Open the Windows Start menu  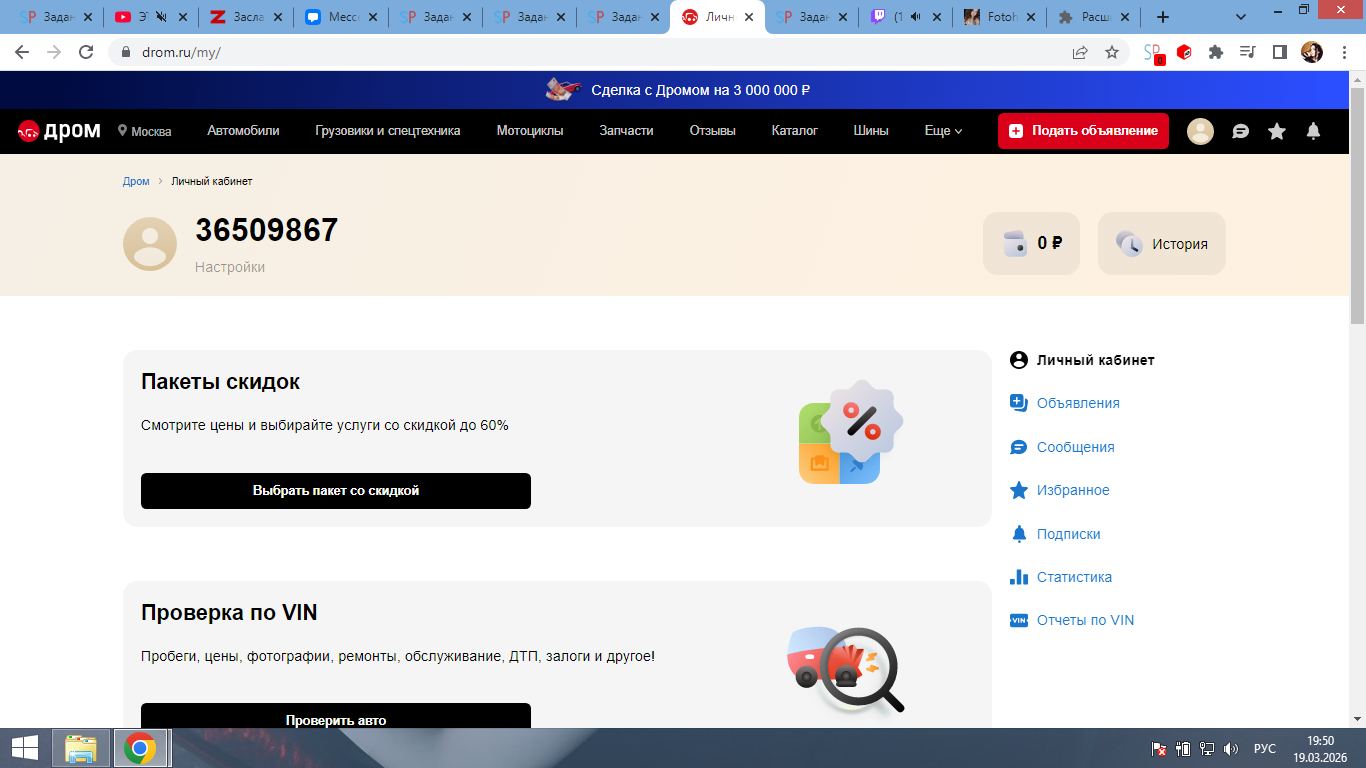24,748
